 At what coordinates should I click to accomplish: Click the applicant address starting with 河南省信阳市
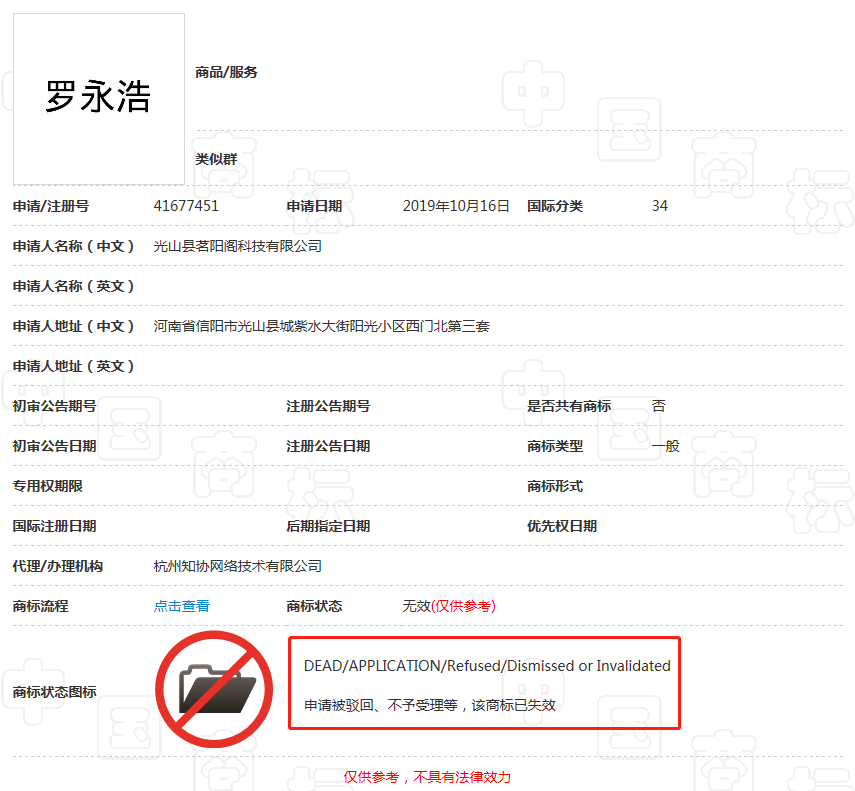point(321,326)
